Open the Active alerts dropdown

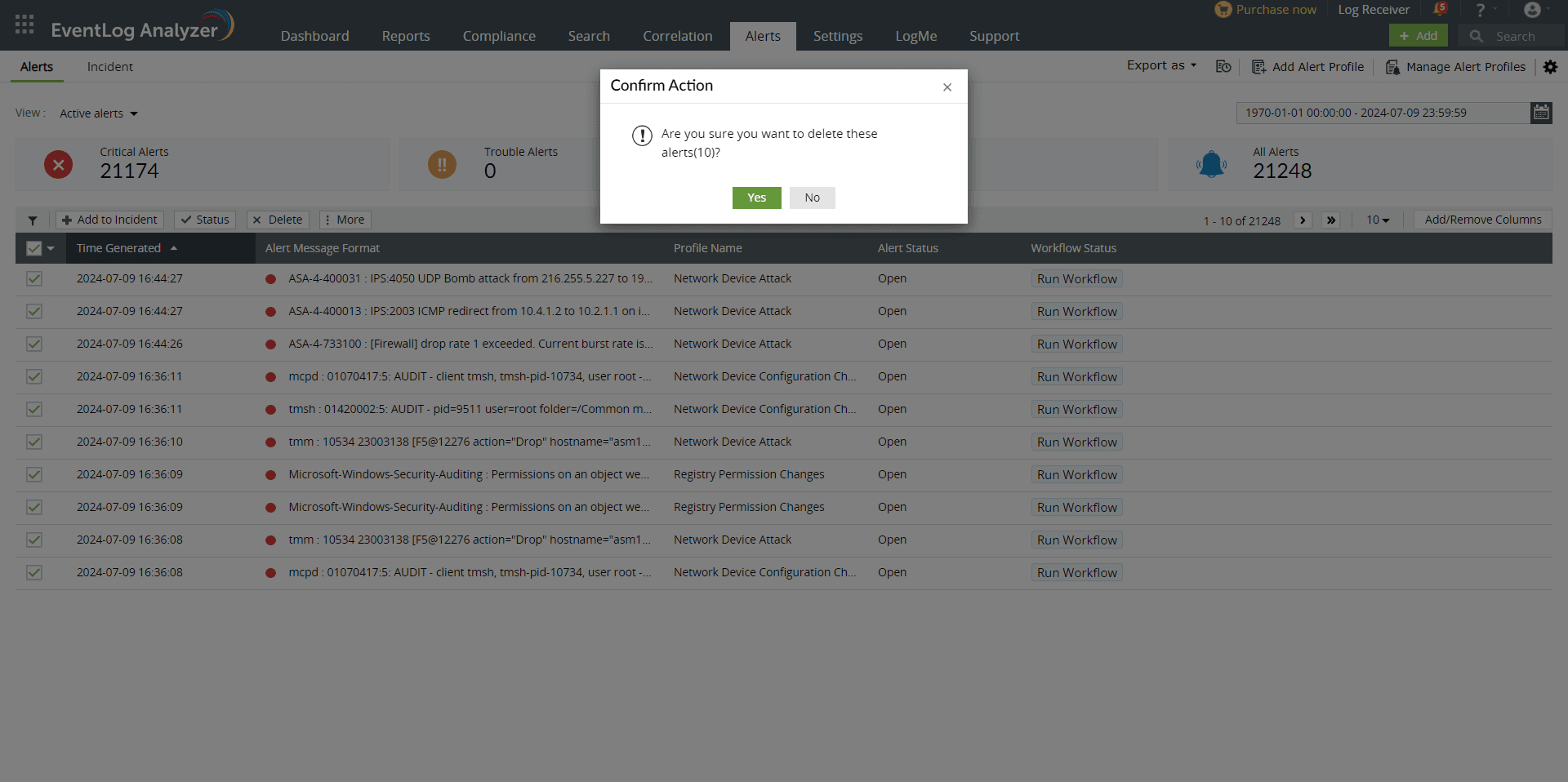[97, 113]
